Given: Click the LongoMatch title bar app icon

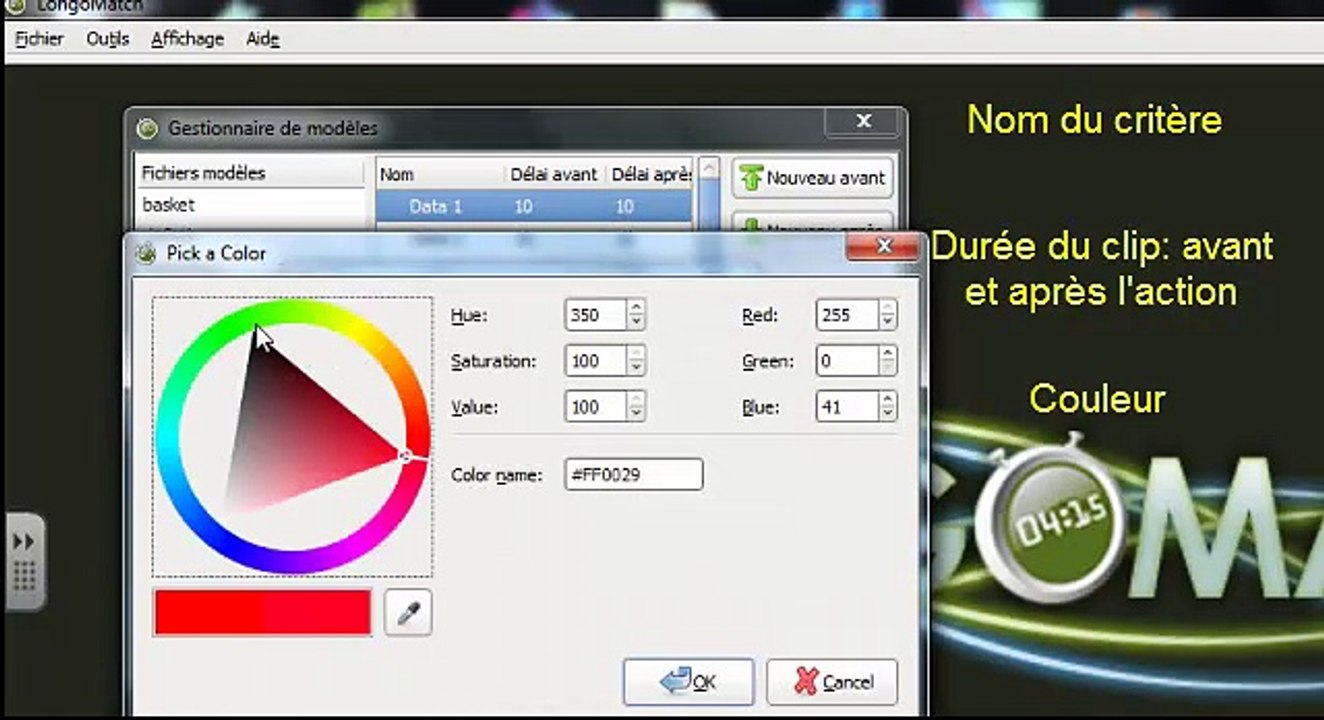Looking at the screenshot, I should point(16,5).
